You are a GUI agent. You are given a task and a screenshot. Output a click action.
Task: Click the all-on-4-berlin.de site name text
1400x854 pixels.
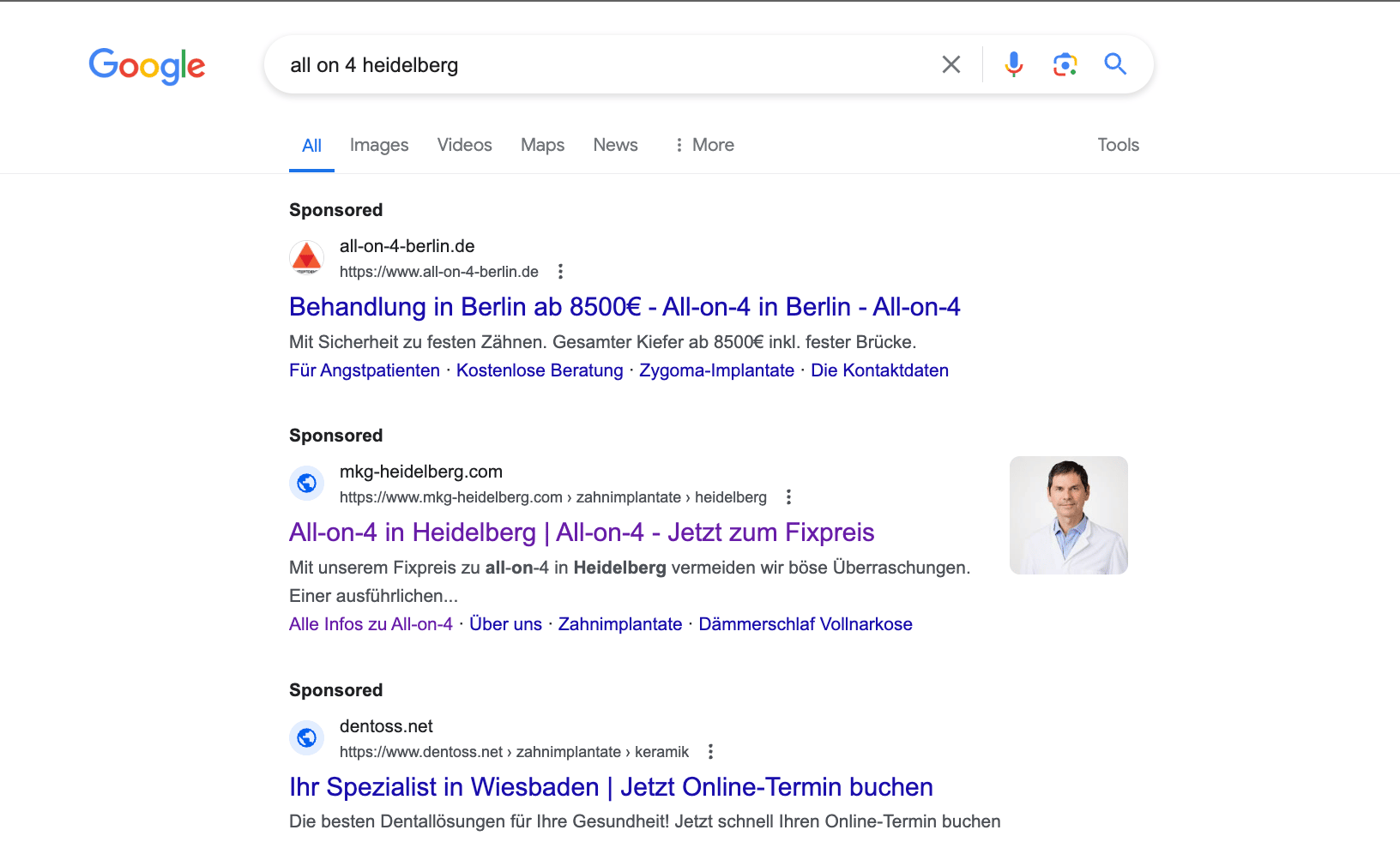(407, 246)
